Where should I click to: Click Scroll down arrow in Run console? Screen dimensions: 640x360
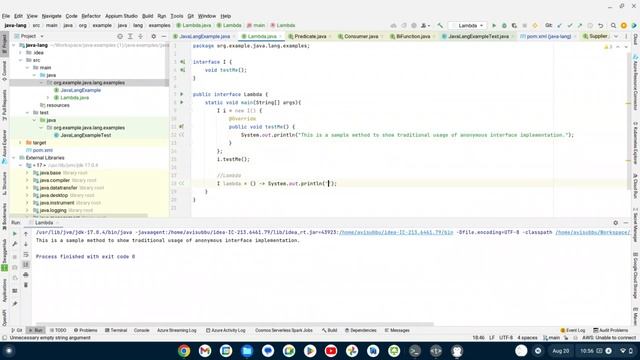[x=26, y=244]
